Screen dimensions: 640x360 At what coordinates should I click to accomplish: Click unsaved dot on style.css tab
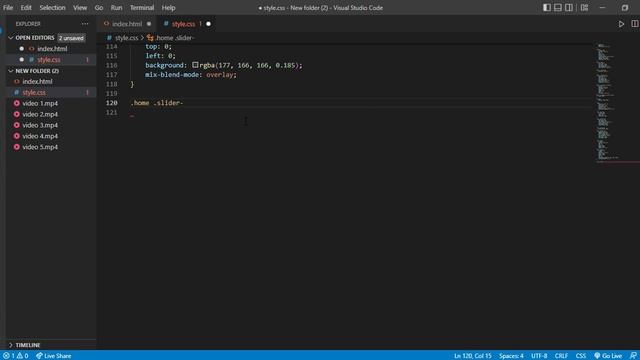[x=209, y=24]
